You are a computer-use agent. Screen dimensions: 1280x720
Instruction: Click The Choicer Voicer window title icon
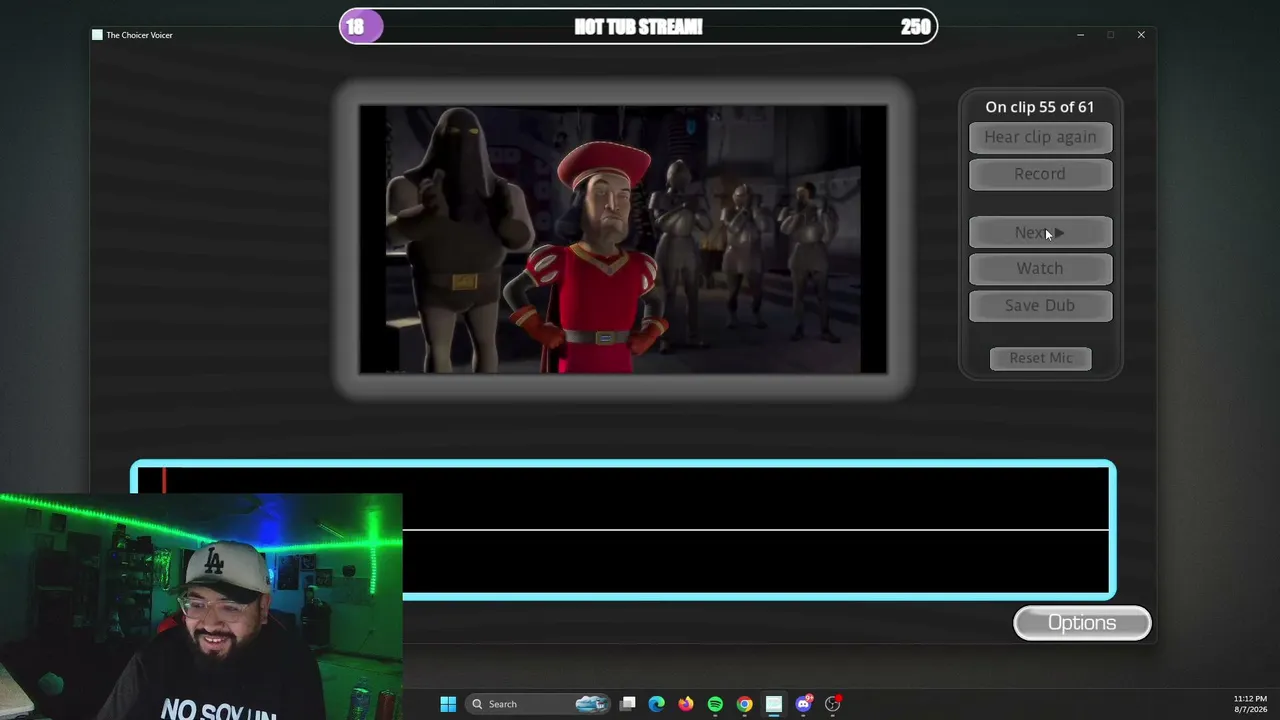pos(97,35)
